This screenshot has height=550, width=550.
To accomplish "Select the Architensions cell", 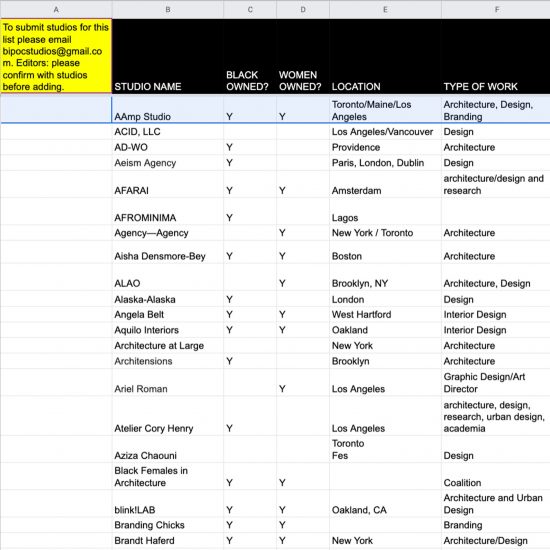I will pyautogui.click(x=168, y=361).
